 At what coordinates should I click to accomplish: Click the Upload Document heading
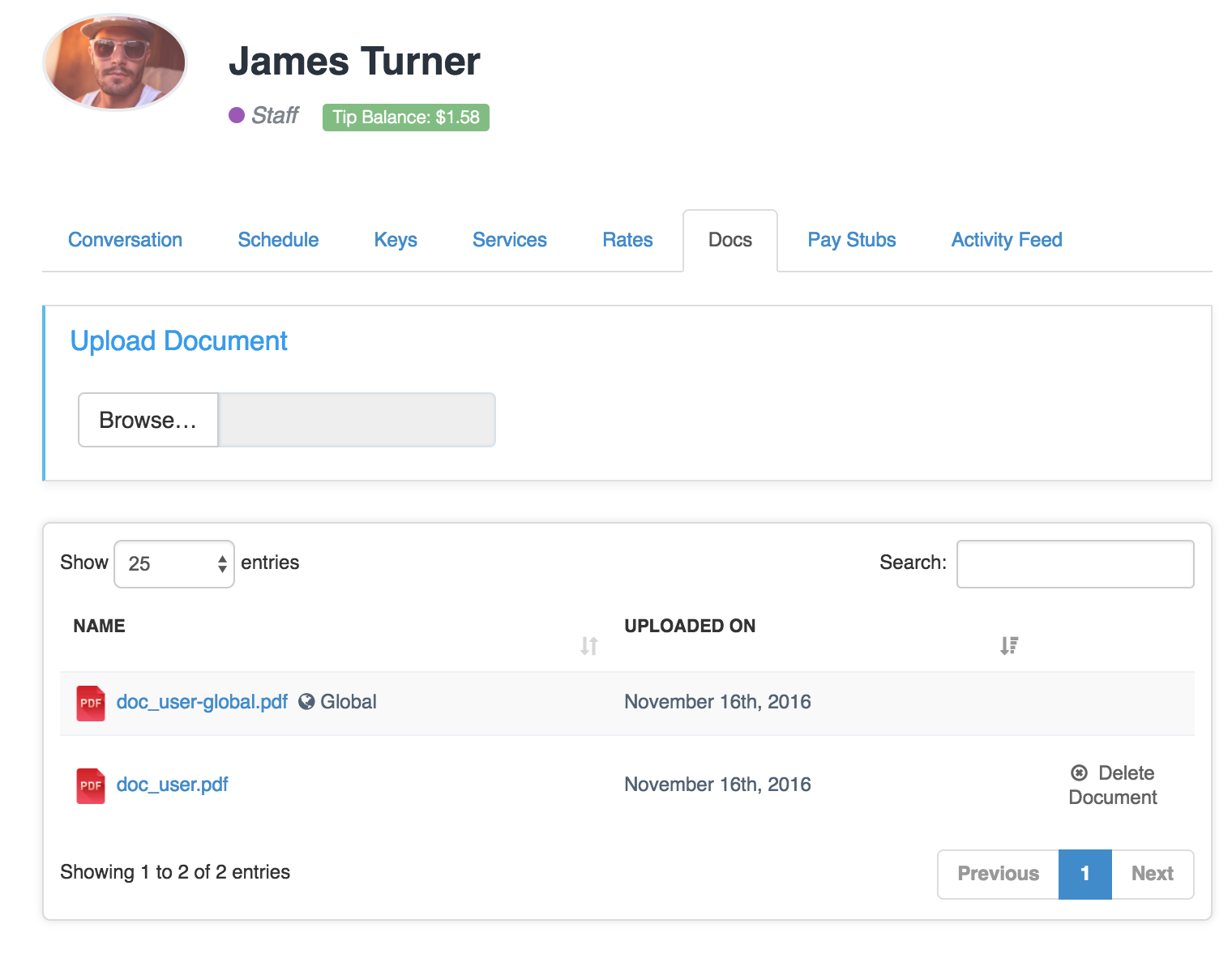coord(179,341)
